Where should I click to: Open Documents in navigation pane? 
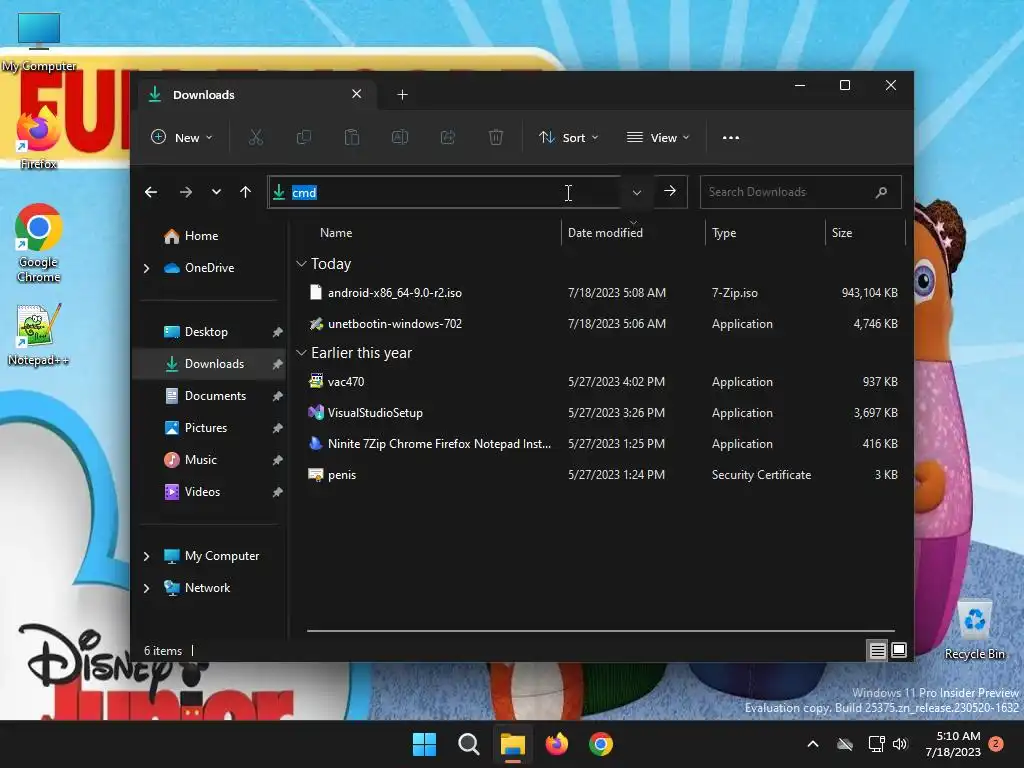click(x=215, y=396)
